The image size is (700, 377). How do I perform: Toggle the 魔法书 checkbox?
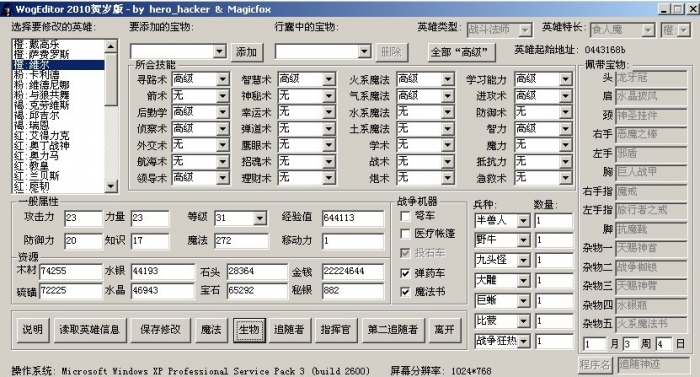click(405, 292)
